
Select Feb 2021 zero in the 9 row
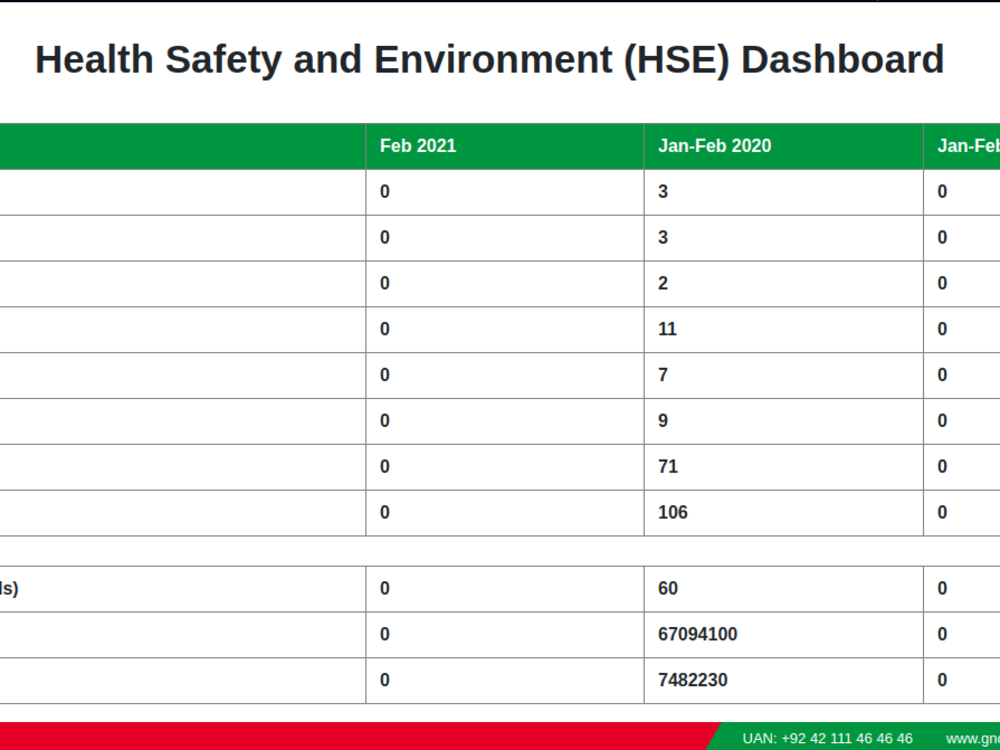[385, 422]
